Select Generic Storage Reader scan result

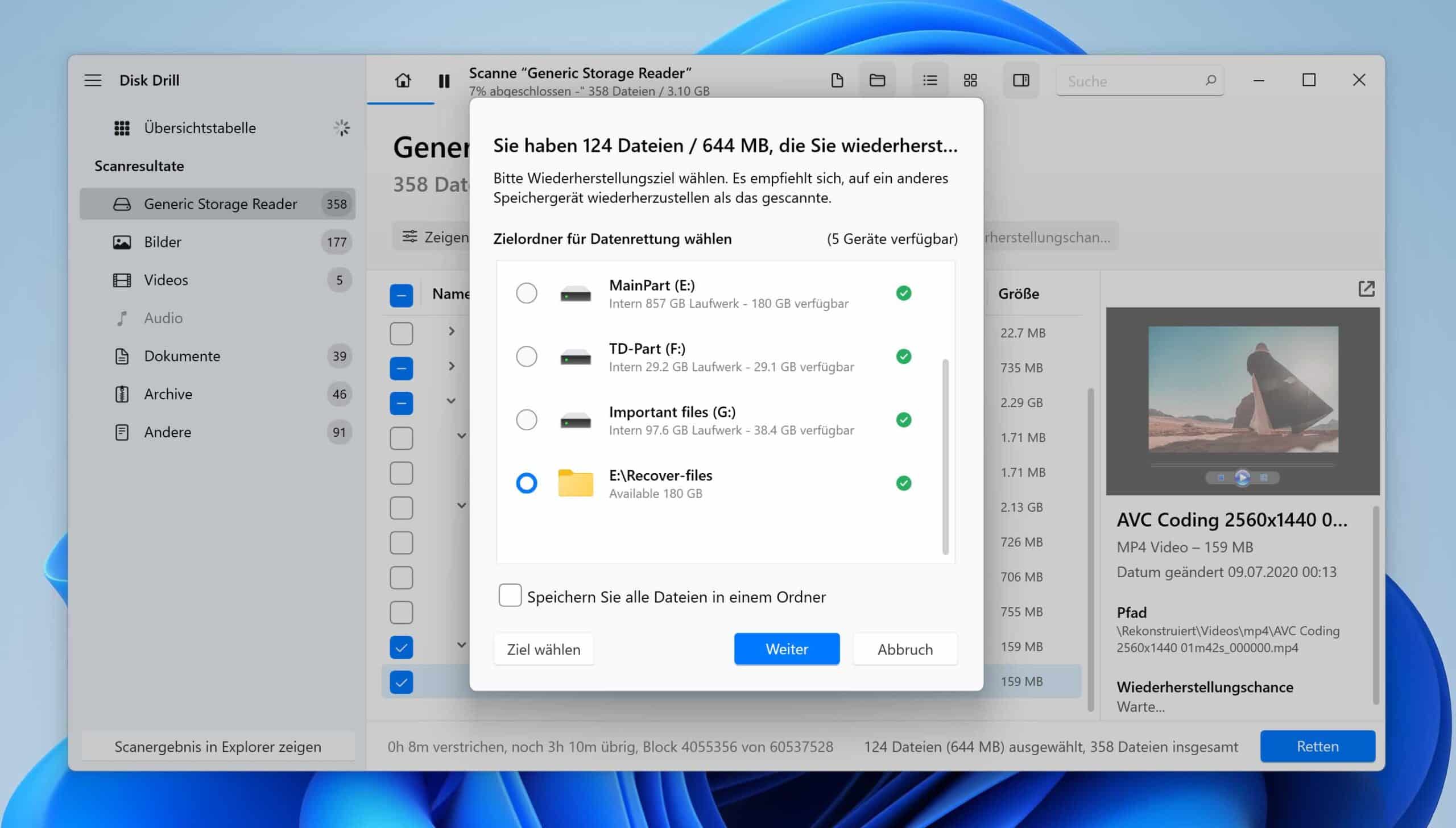click(x=217, y=204)
